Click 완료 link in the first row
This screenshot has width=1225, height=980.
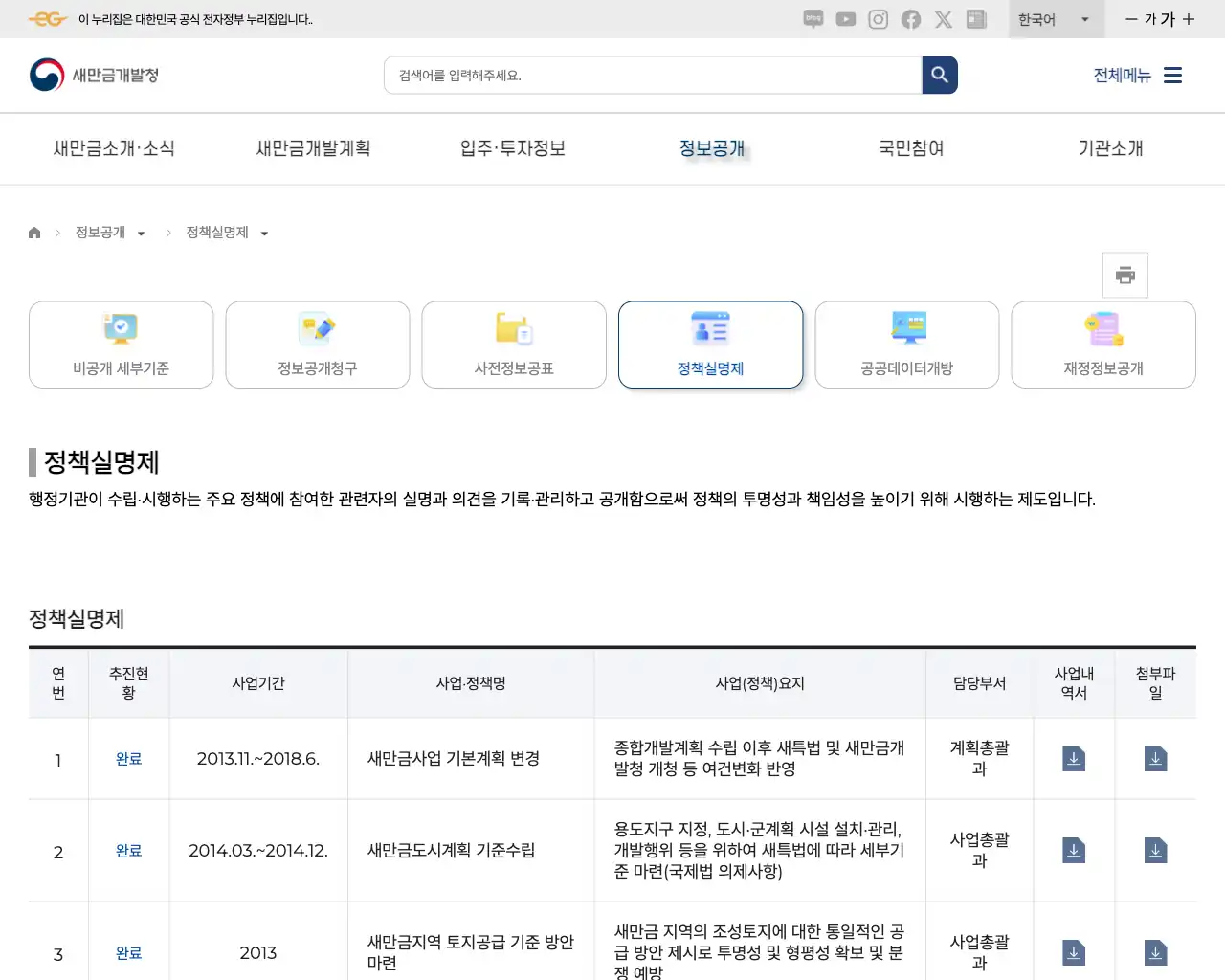click(128, 758)
